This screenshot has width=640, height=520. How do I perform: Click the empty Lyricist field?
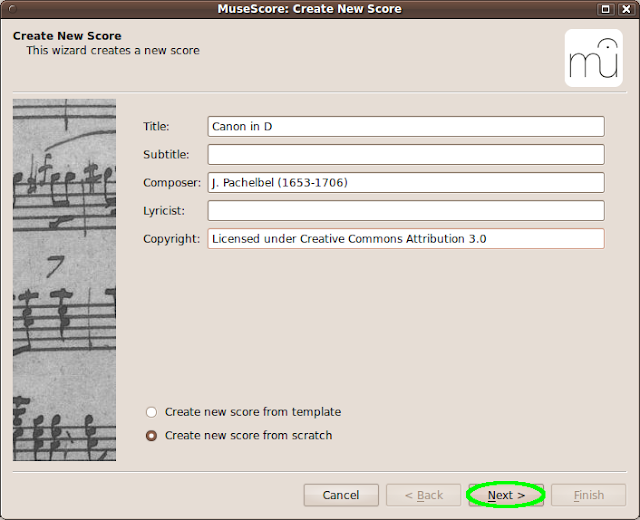(406, 211)
